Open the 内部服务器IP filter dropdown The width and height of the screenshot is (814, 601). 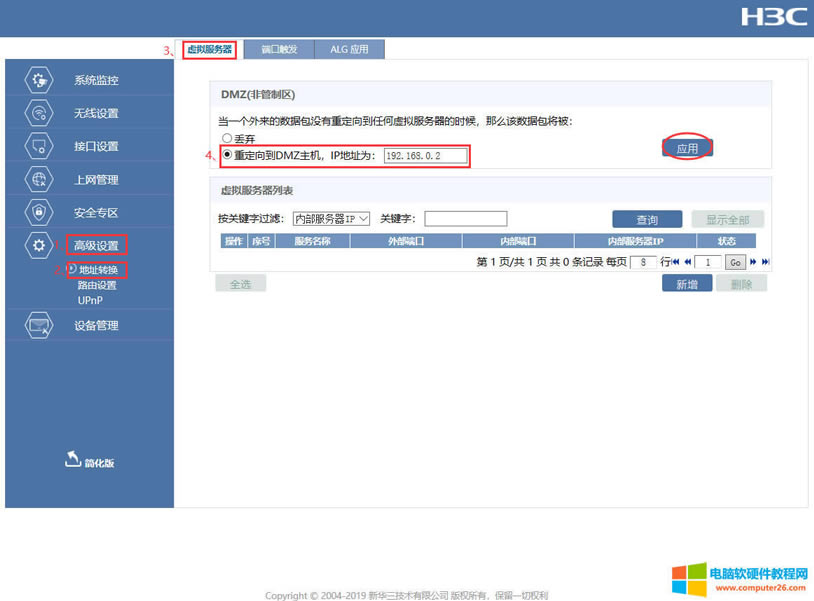point(330,218)
